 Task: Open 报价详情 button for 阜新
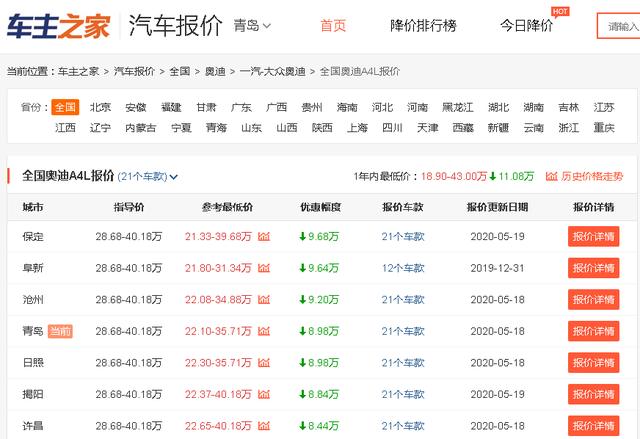coord(593,268)
